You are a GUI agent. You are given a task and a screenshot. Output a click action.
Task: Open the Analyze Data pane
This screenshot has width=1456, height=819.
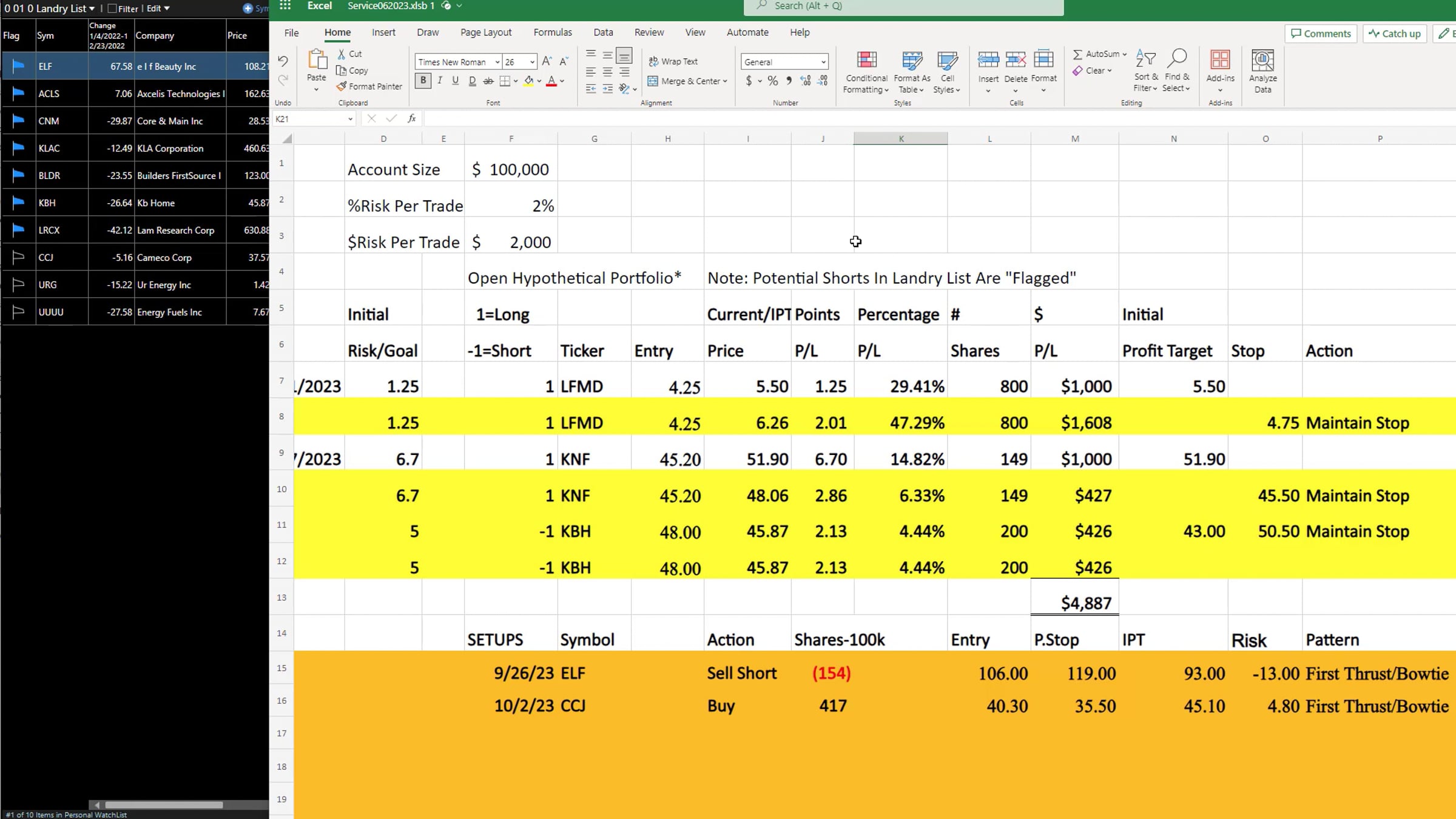pos(1262,72)
